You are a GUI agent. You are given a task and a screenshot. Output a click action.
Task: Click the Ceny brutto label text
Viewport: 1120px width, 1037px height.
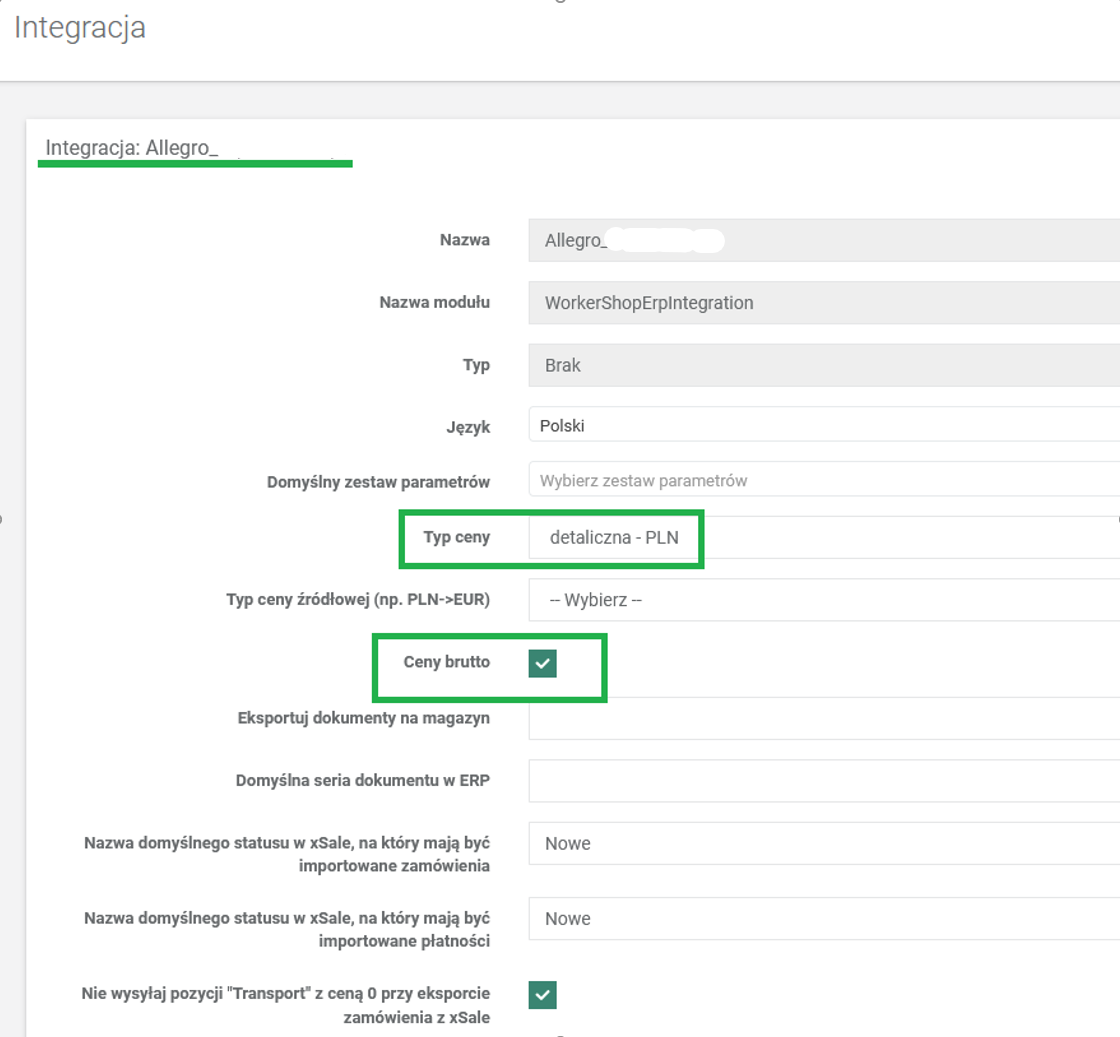[x=446, y=661]
